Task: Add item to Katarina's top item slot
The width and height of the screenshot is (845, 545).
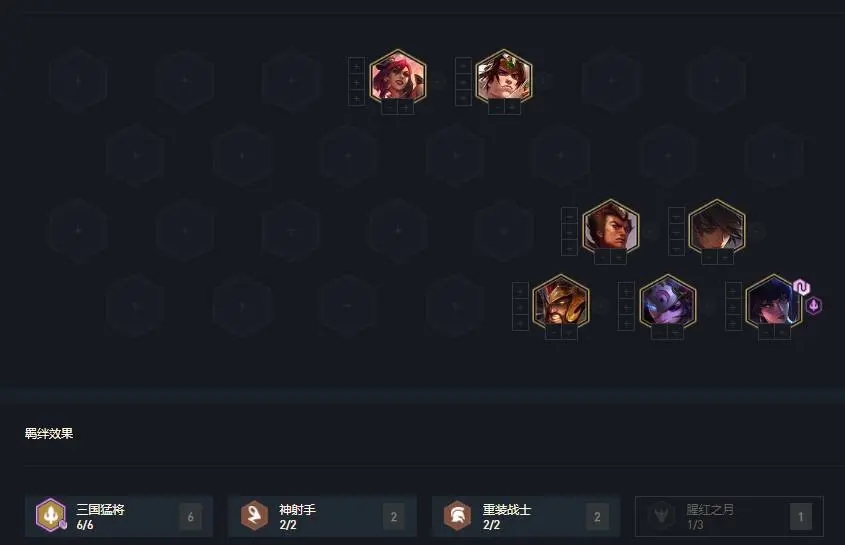Action: (x=356, y=66)
